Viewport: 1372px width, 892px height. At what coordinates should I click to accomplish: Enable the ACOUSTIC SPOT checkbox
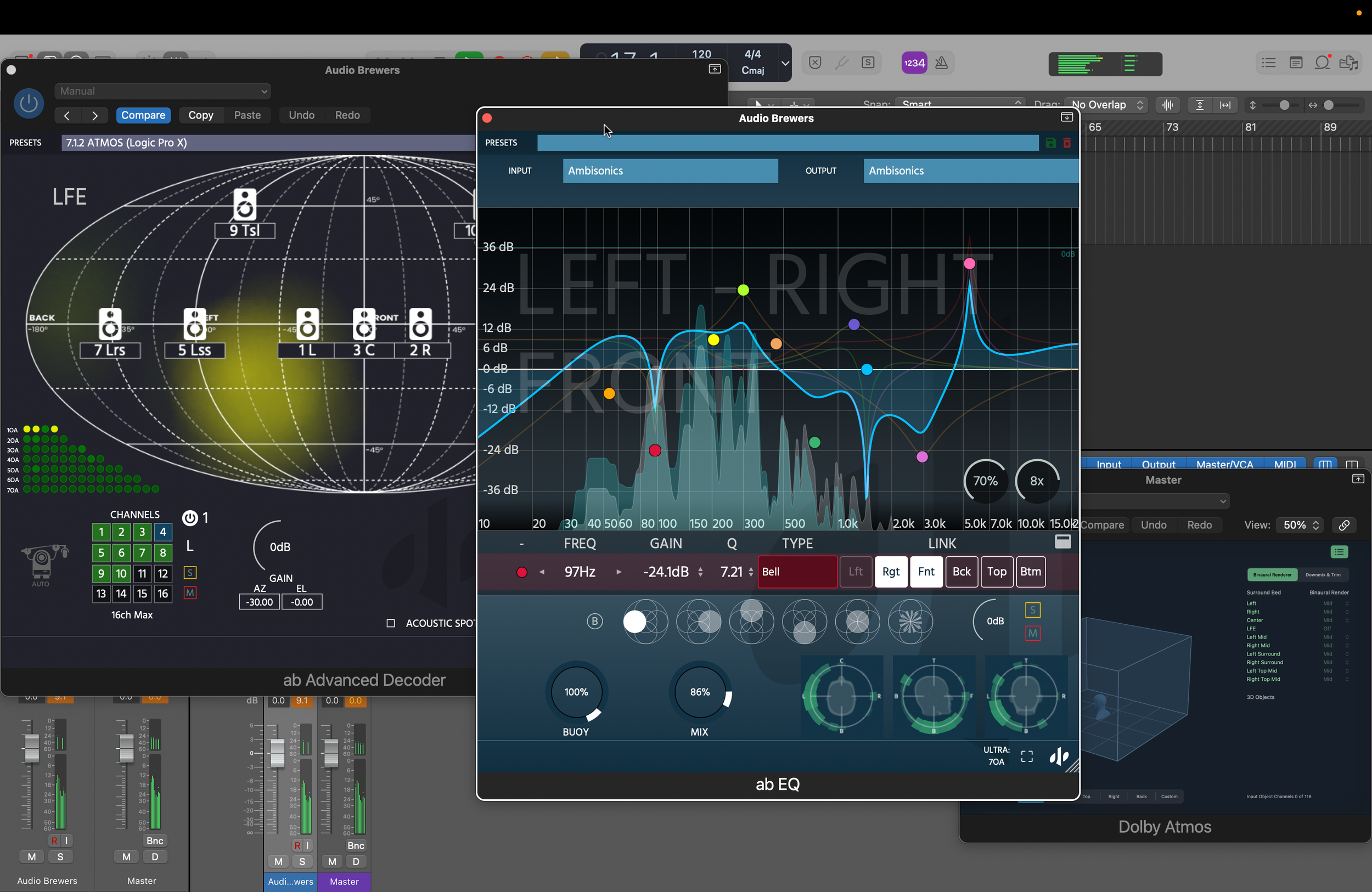390,624
